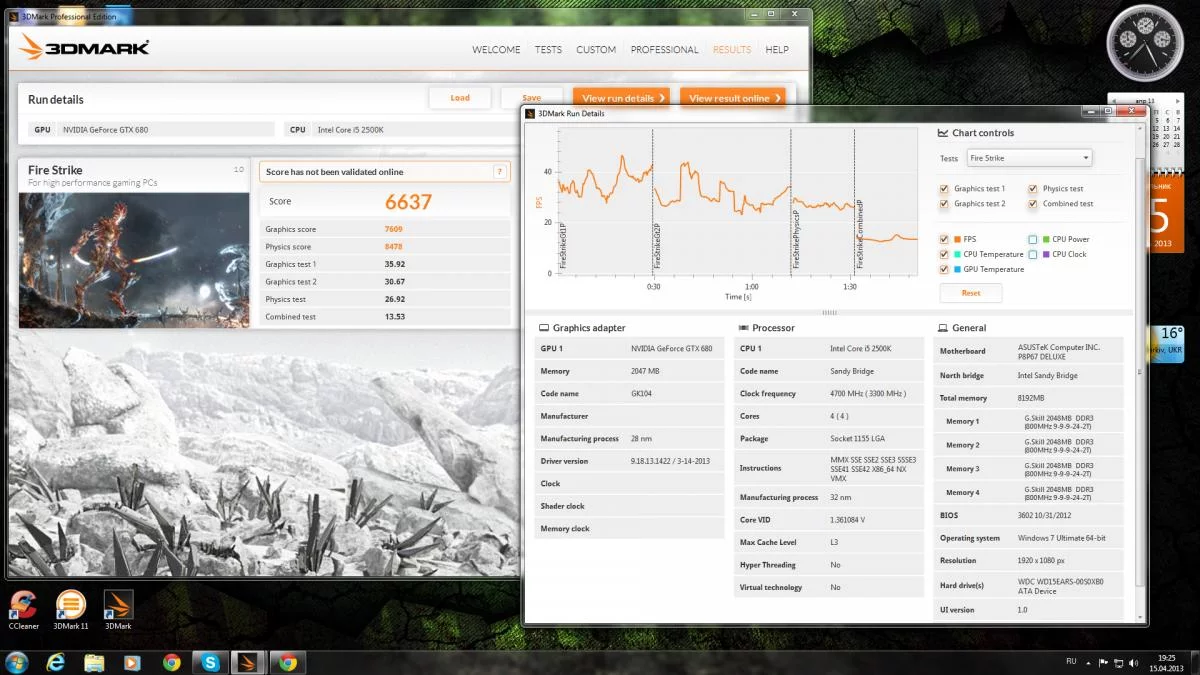Open the 3DMark 11 desktop shortcut

tap(71, 609)
